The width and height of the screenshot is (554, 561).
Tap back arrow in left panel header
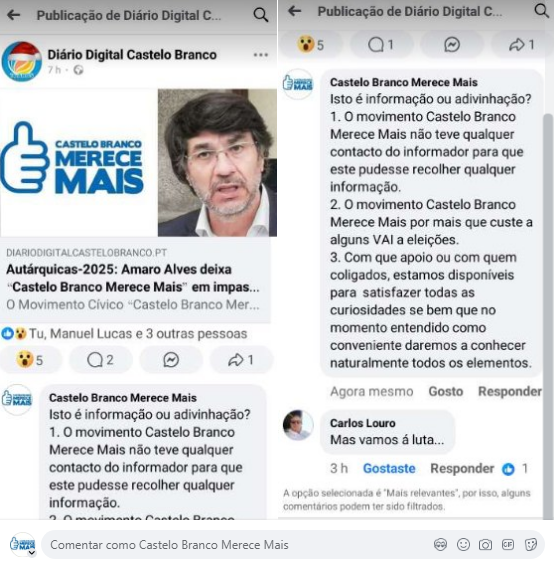[14, 15]
